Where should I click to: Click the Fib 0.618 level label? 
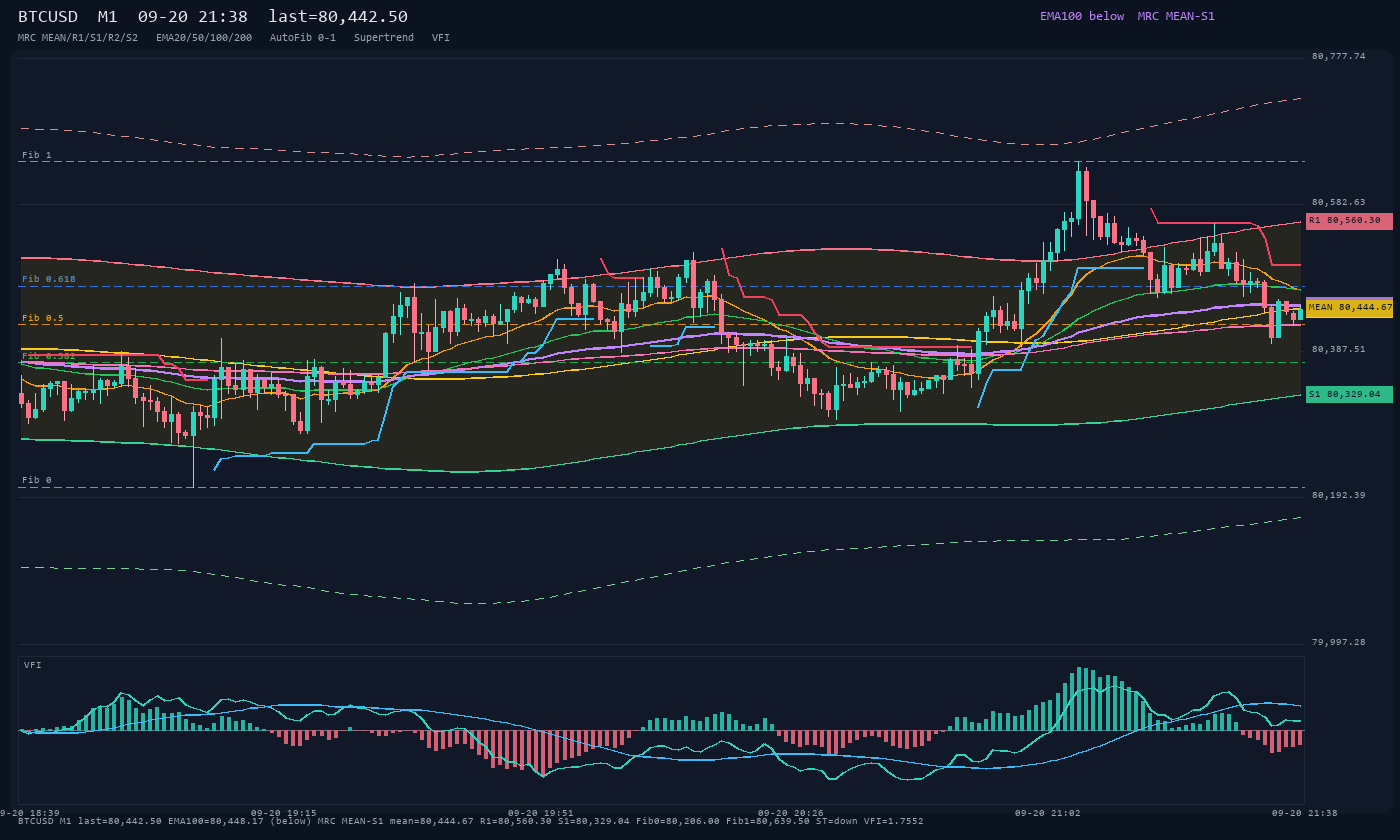click(49, 279)
